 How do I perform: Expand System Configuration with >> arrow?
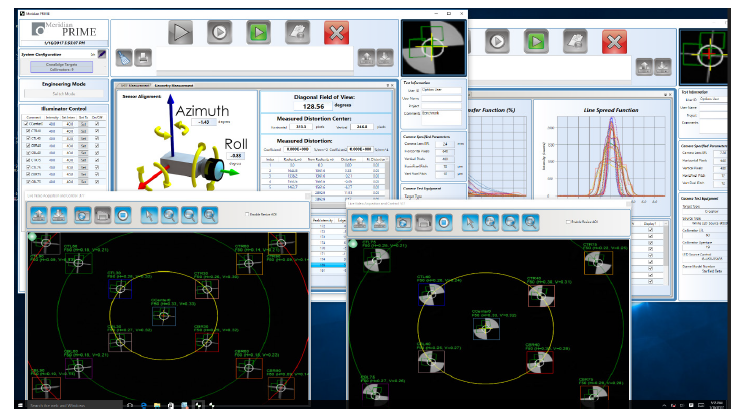[93, 54]
